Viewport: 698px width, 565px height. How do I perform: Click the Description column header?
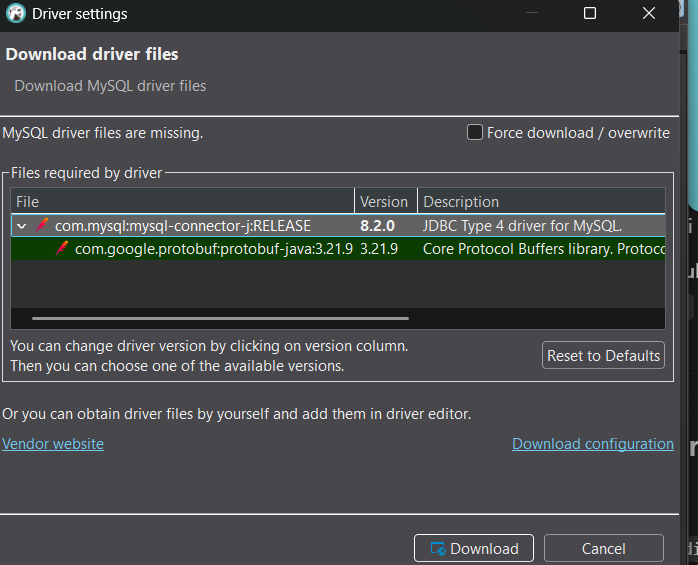[541, 202]
